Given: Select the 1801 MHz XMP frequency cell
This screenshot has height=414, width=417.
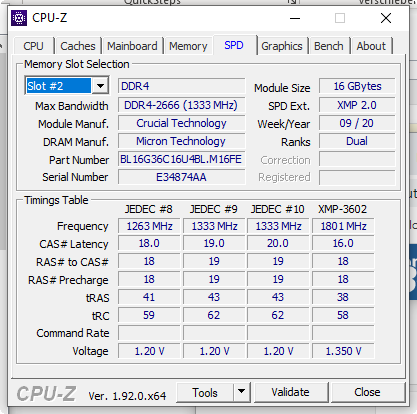Looking at the screenshot, I should tap(343, 226).
